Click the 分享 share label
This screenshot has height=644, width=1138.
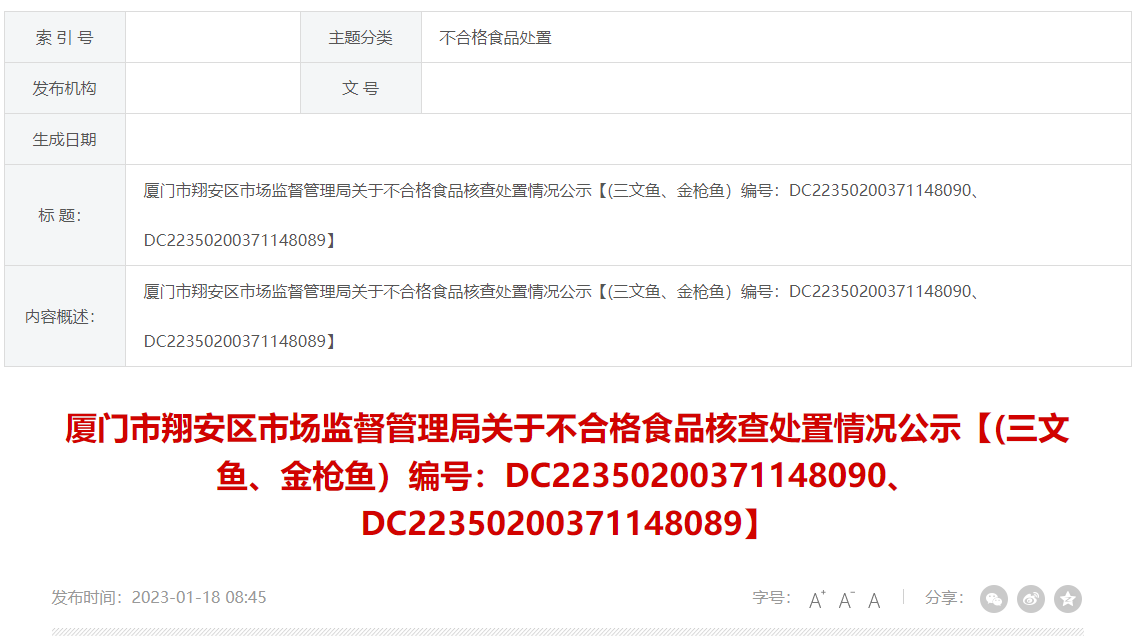(x=944, y=598)
